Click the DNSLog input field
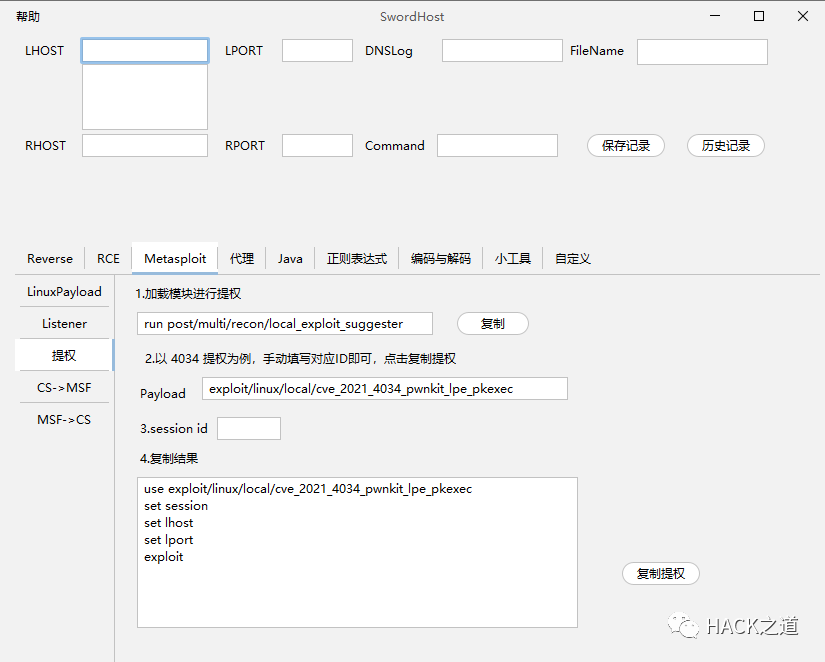Image resolution: width=825 pixels, height=662 pixels. coord(502,51)
